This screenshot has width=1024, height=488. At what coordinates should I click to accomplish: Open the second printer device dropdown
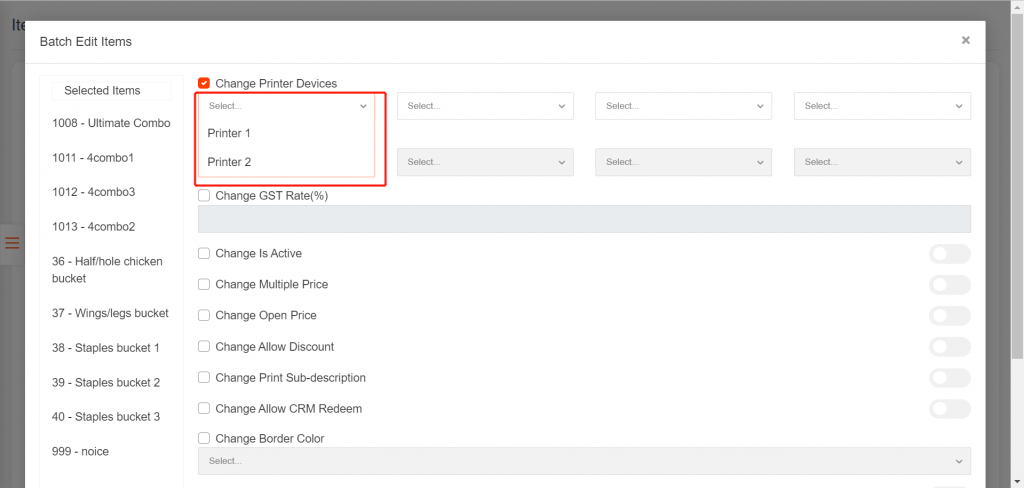[x=485, y=106]
